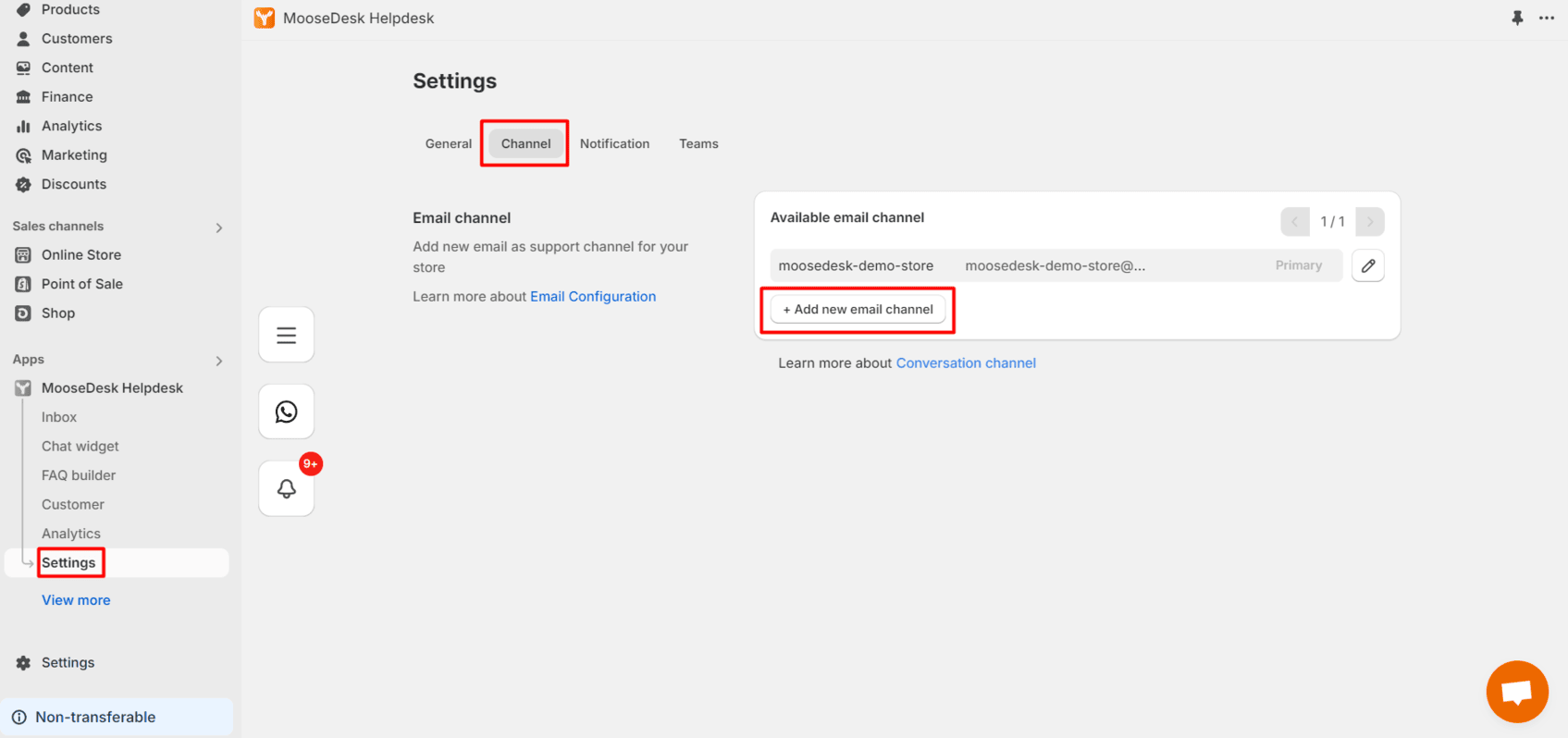Screen dimensions: 1568x738
Task: Open the Marketing menu item
Action: coord(74,155)
